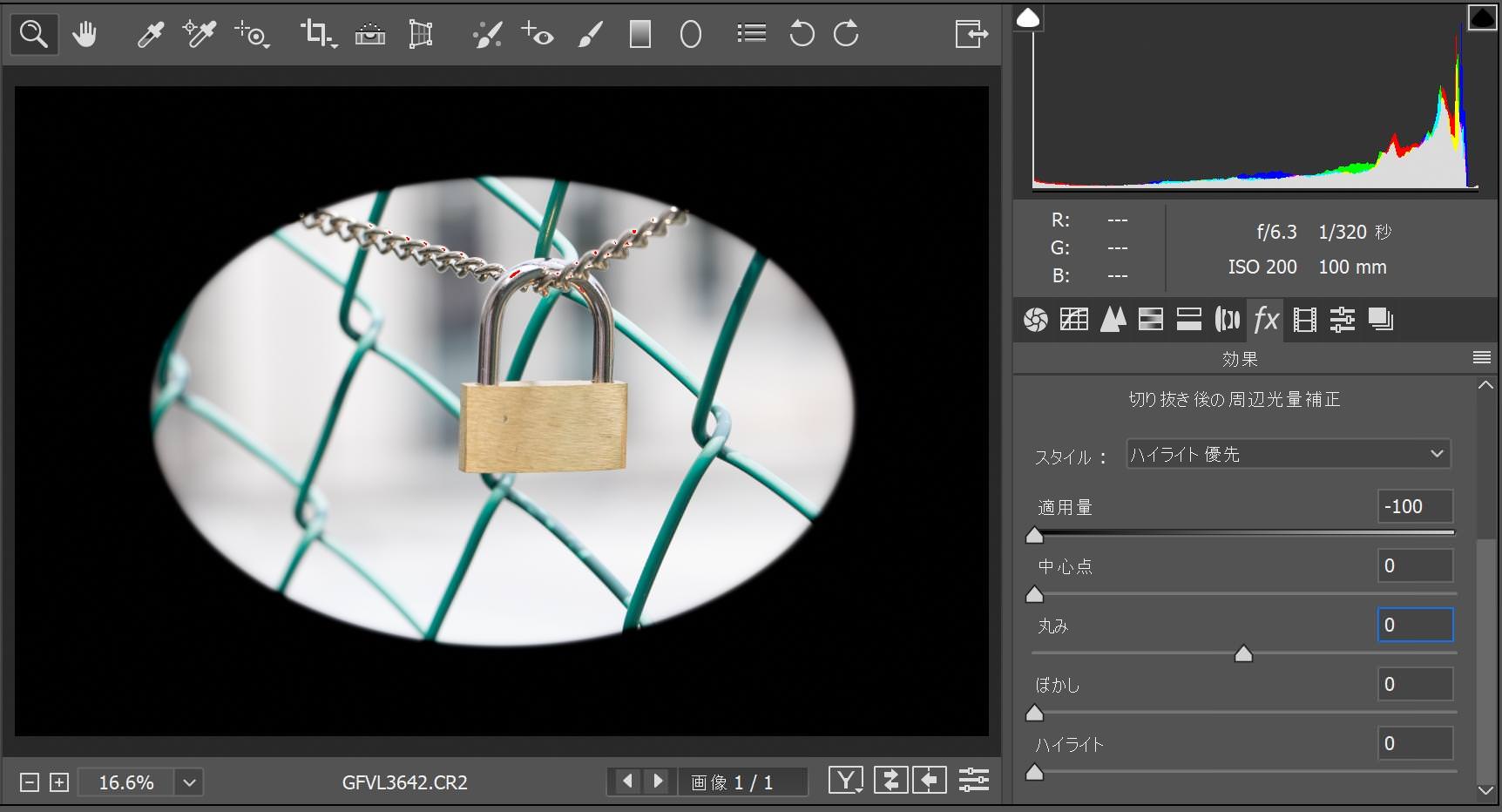Open the Lens Corrections panel tab
Screen dimensions: 1502x812
tap(1227, 320)
